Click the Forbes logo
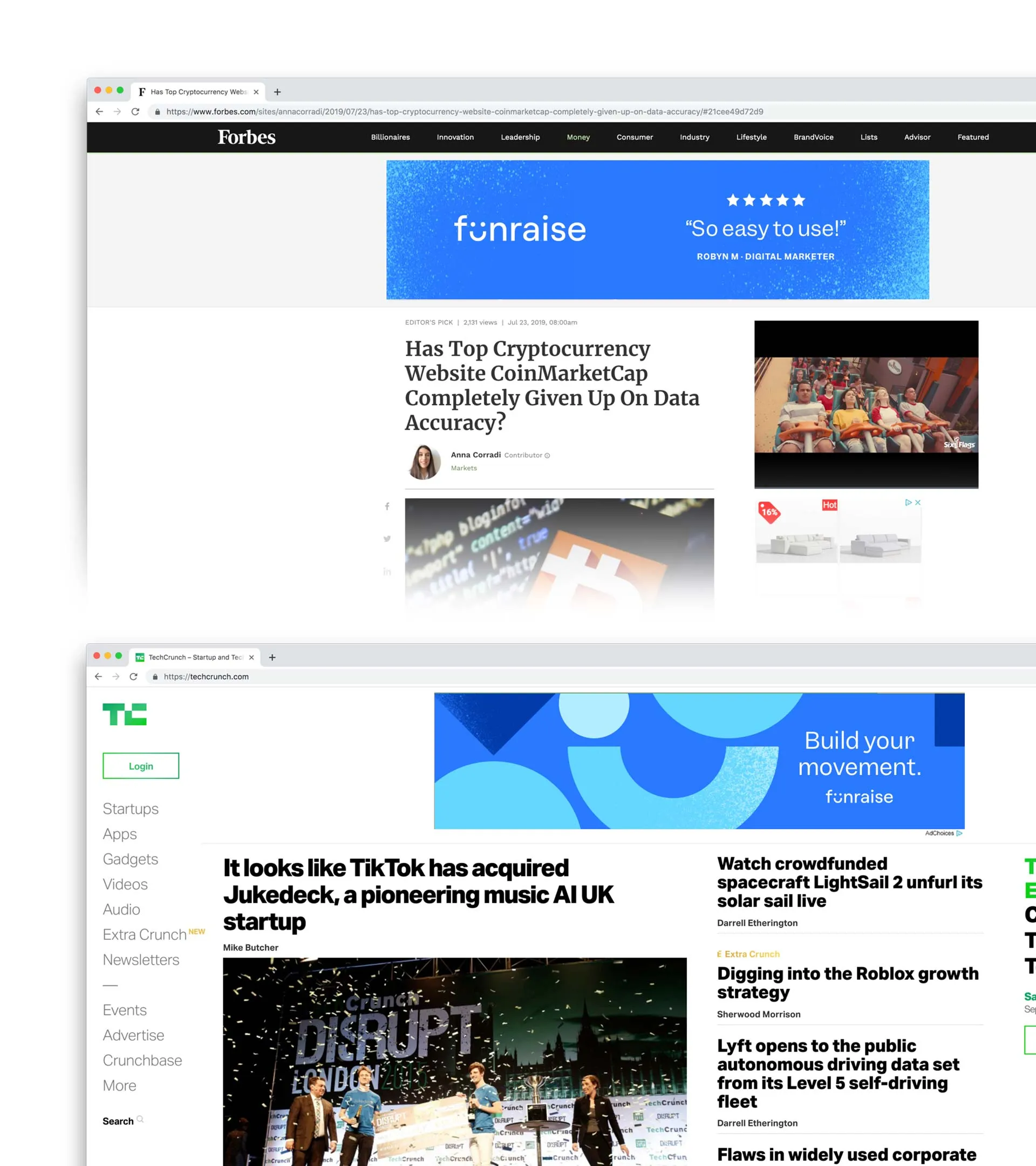The width and height of the screenshot is (1036, 1166). tap(246, 138)
